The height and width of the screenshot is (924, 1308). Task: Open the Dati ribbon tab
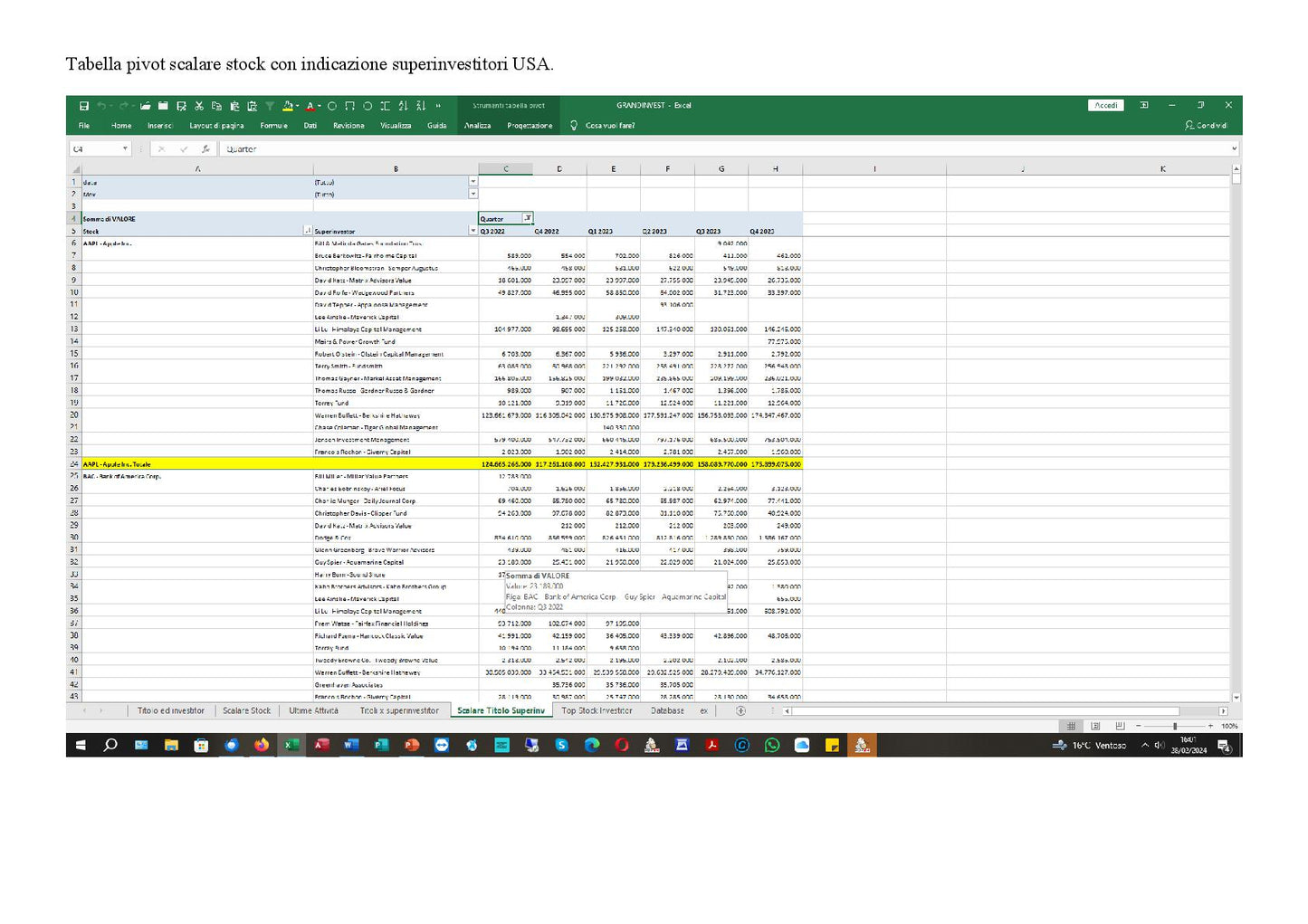[x=310, y=126]
